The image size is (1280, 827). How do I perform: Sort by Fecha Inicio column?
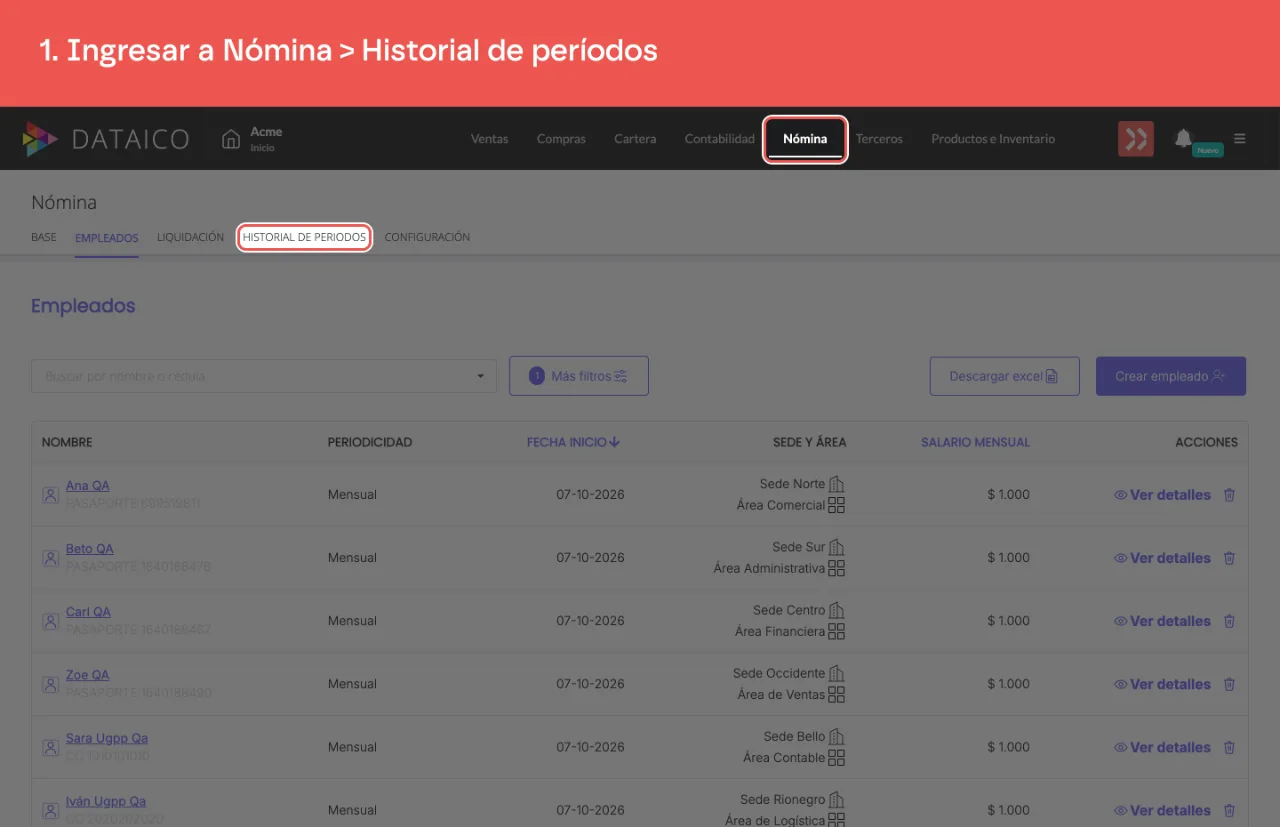click(x=573, y=442)
